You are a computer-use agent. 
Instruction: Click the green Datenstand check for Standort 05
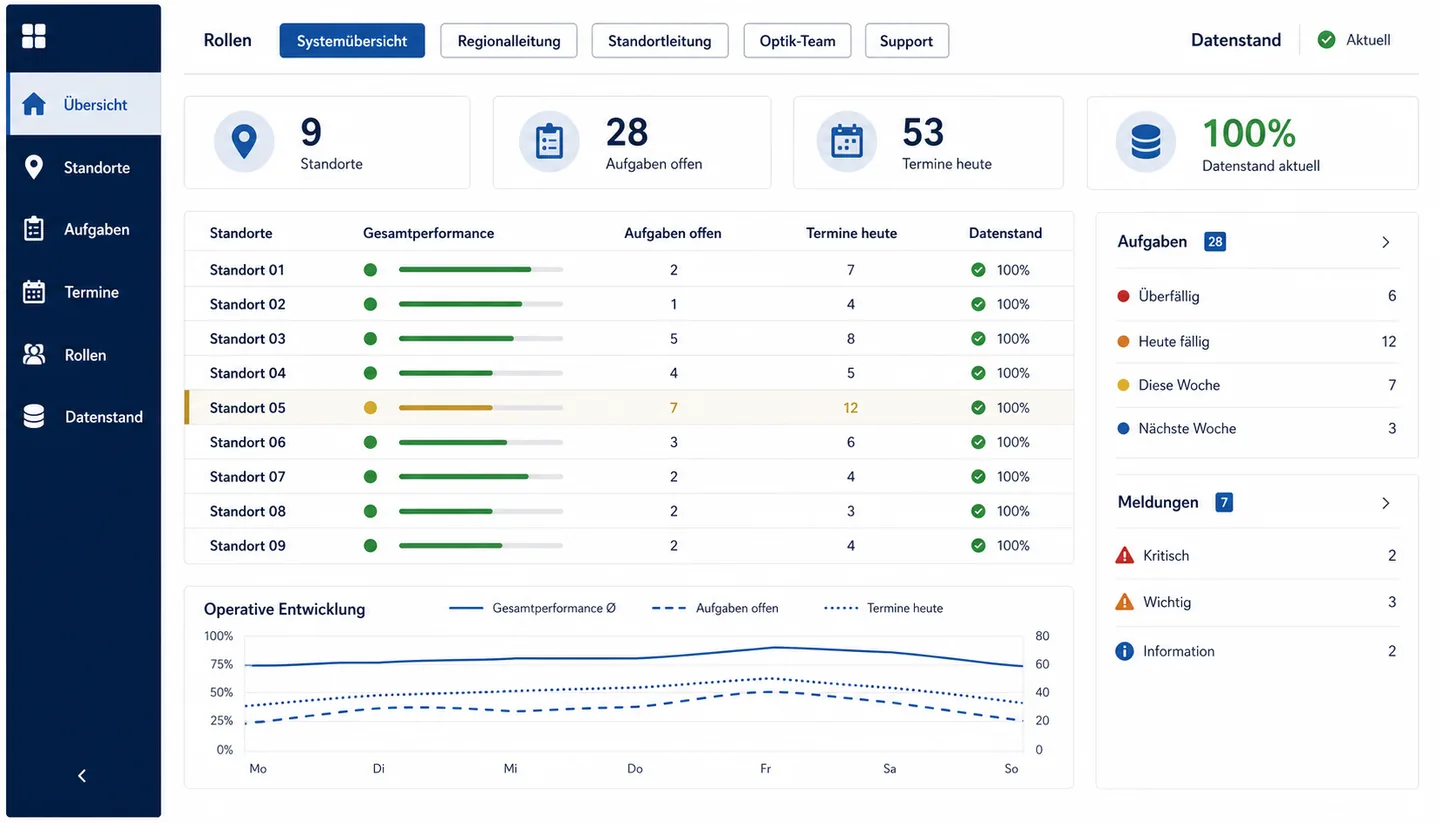[x=978, y=408]
